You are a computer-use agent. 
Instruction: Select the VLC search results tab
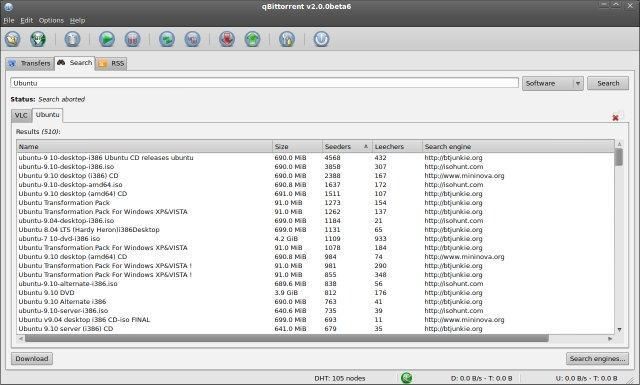coord(21,116)
